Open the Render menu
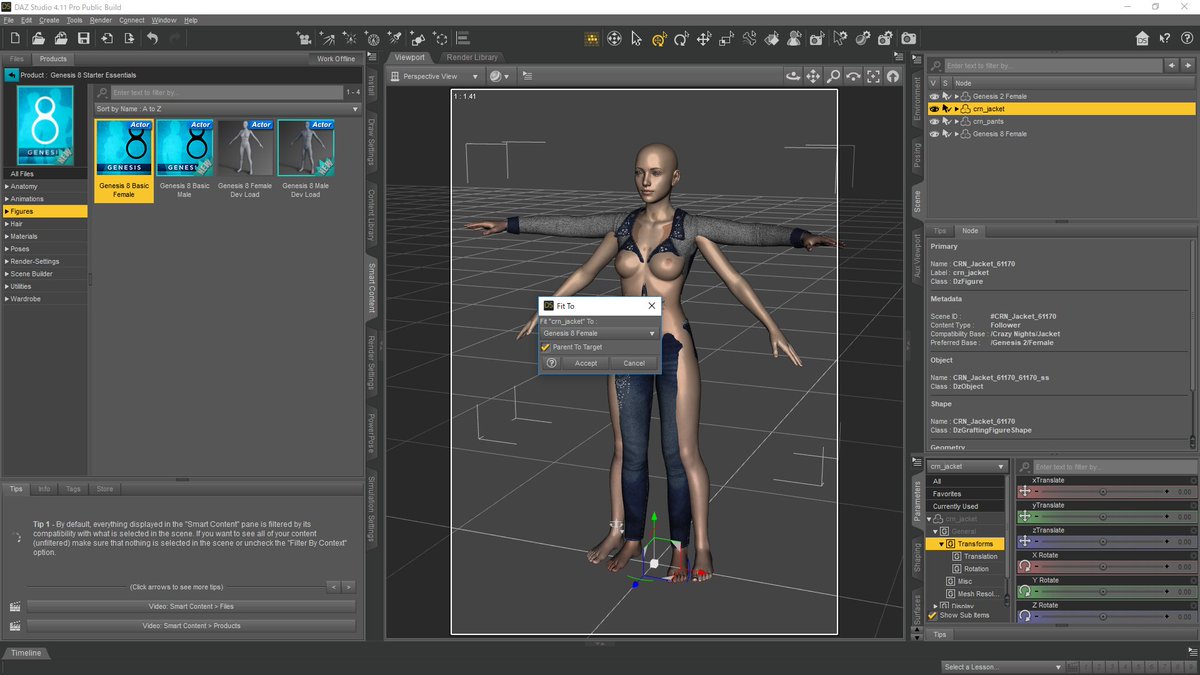 tap(101, 20)
